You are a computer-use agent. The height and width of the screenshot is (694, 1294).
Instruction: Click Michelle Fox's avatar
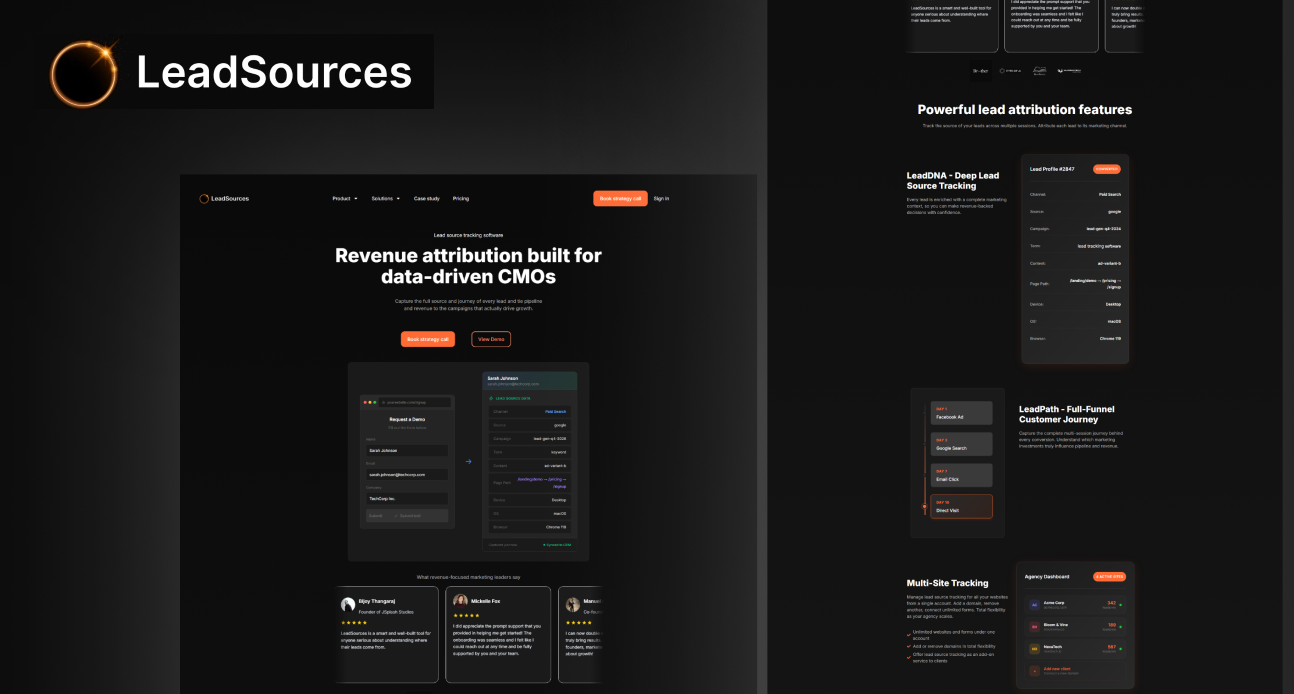point(460,602)
